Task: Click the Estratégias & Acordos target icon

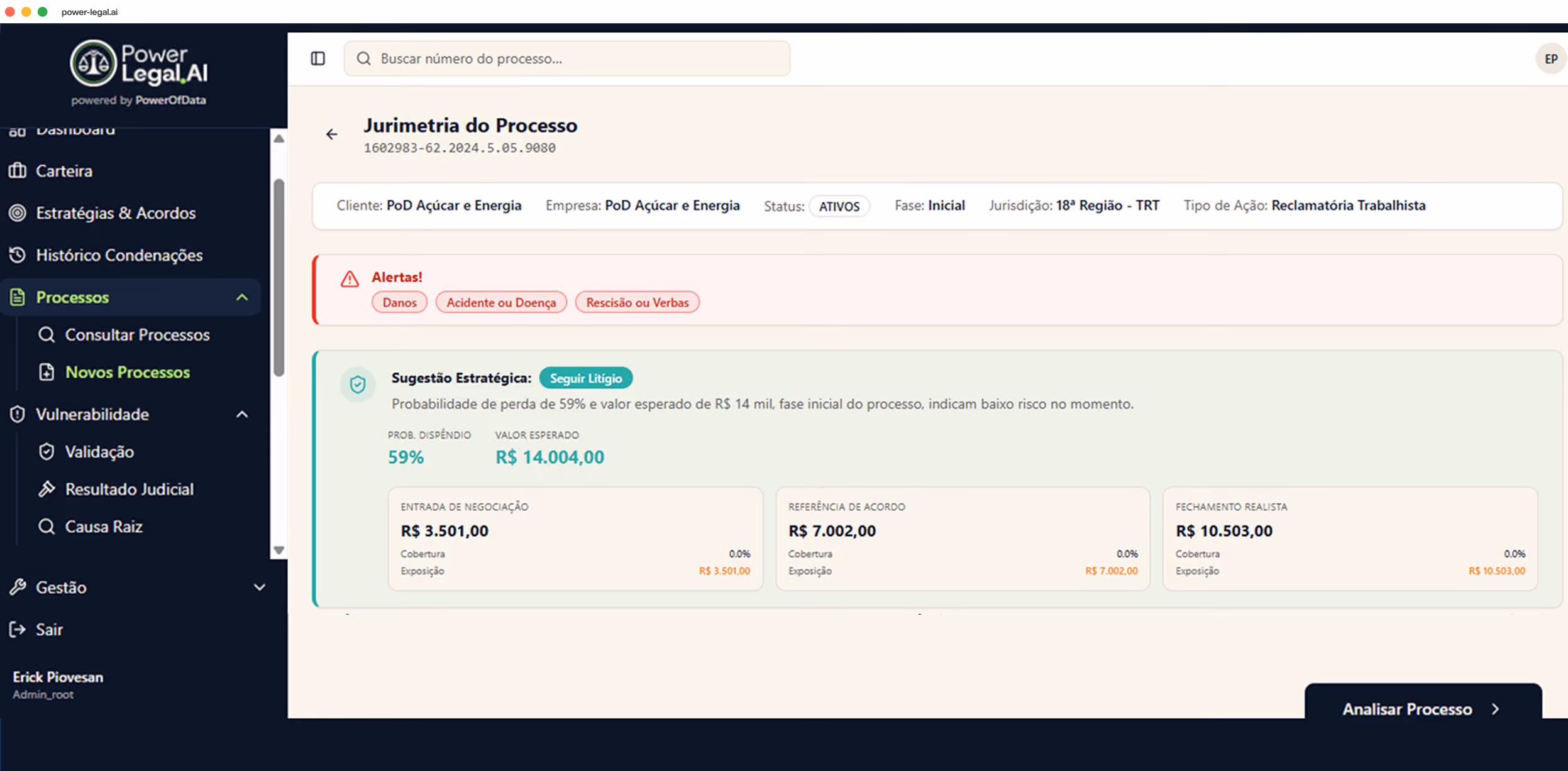Action: pos(18,213)
